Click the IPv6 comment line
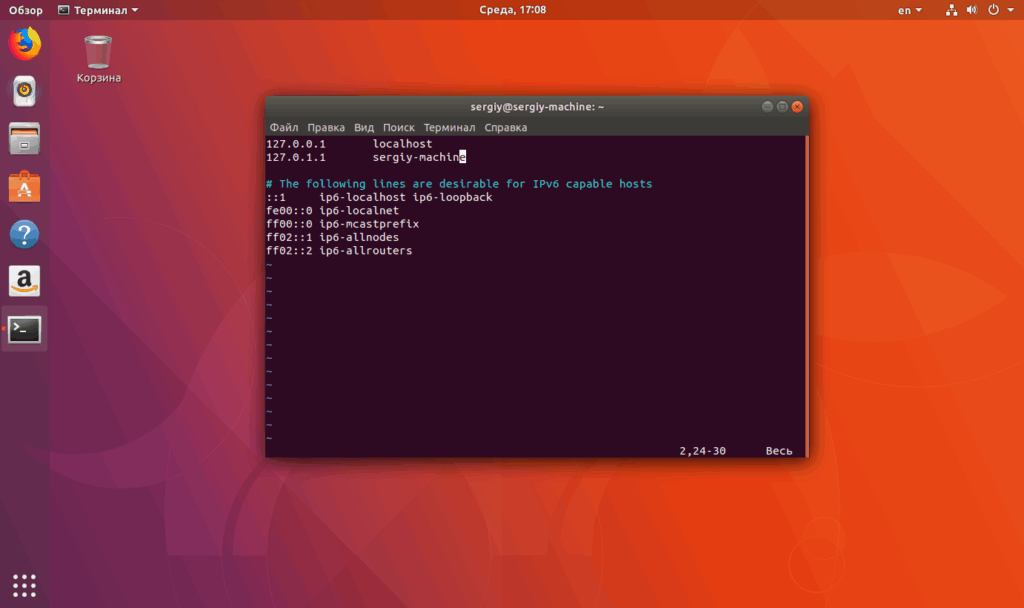This screenshot has height=608, width=1024. (x=459, y=184)
